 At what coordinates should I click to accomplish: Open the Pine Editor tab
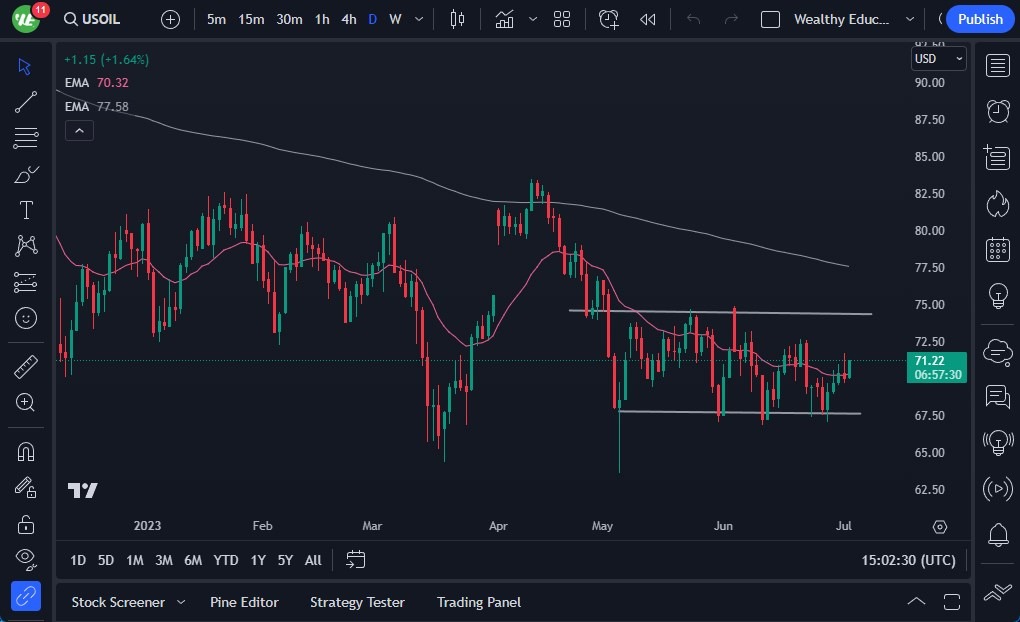244,602
